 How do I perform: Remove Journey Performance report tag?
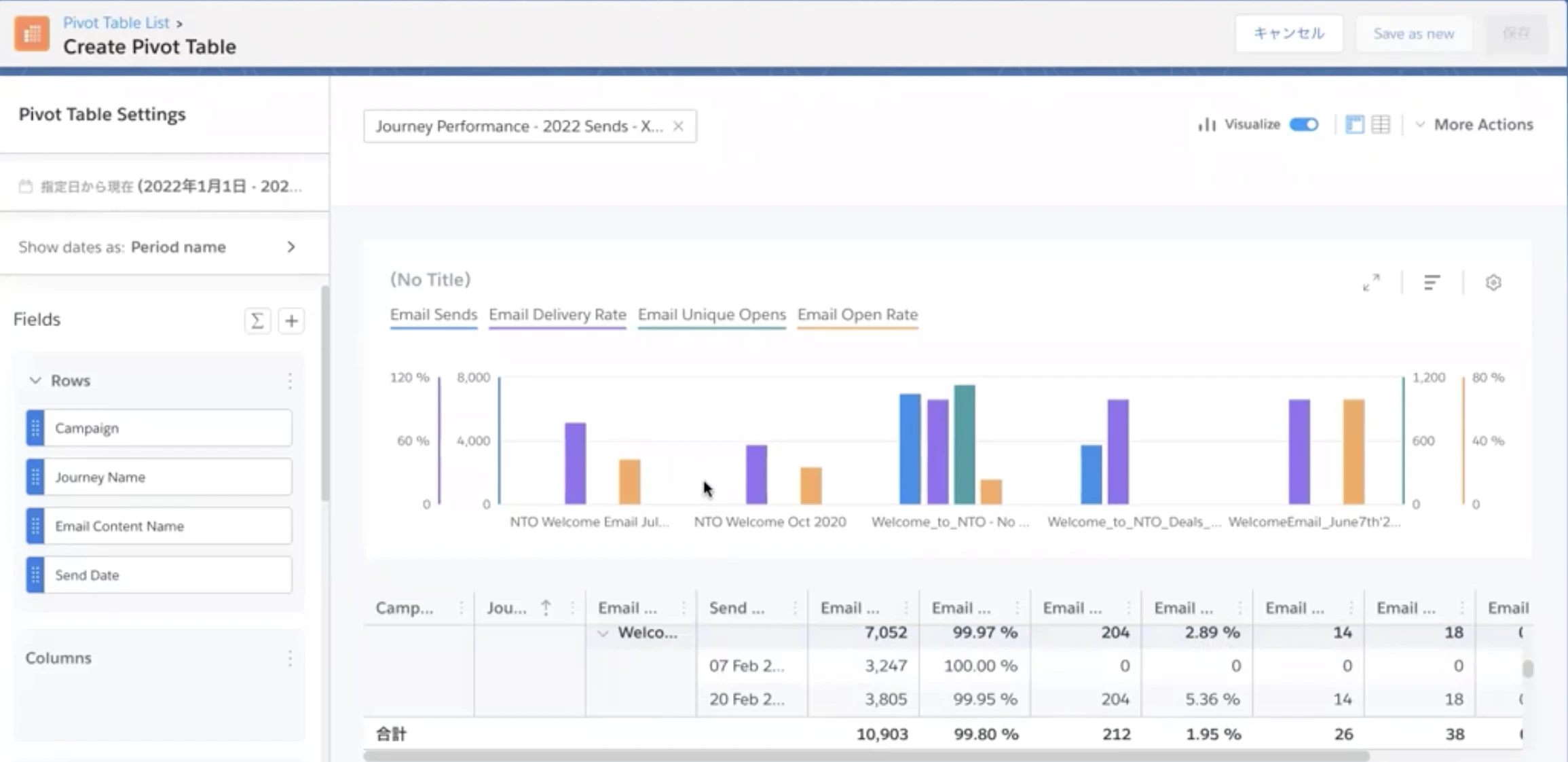point(678,126)
